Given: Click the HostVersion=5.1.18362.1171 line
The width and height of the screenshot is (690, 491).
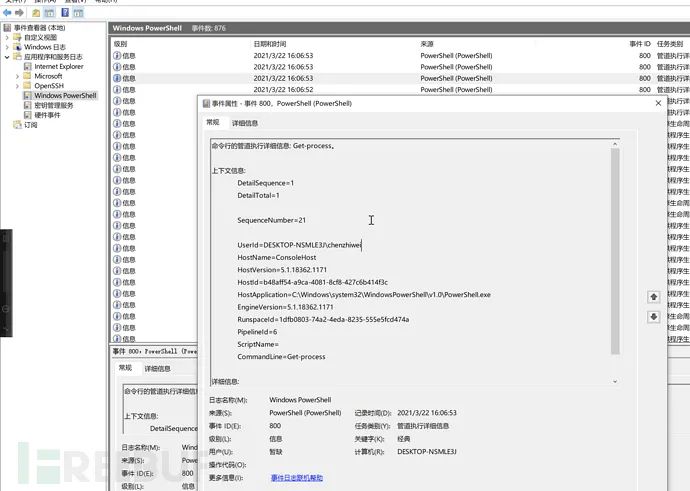Looking at the screenshot, I should [x=282, y=270].
